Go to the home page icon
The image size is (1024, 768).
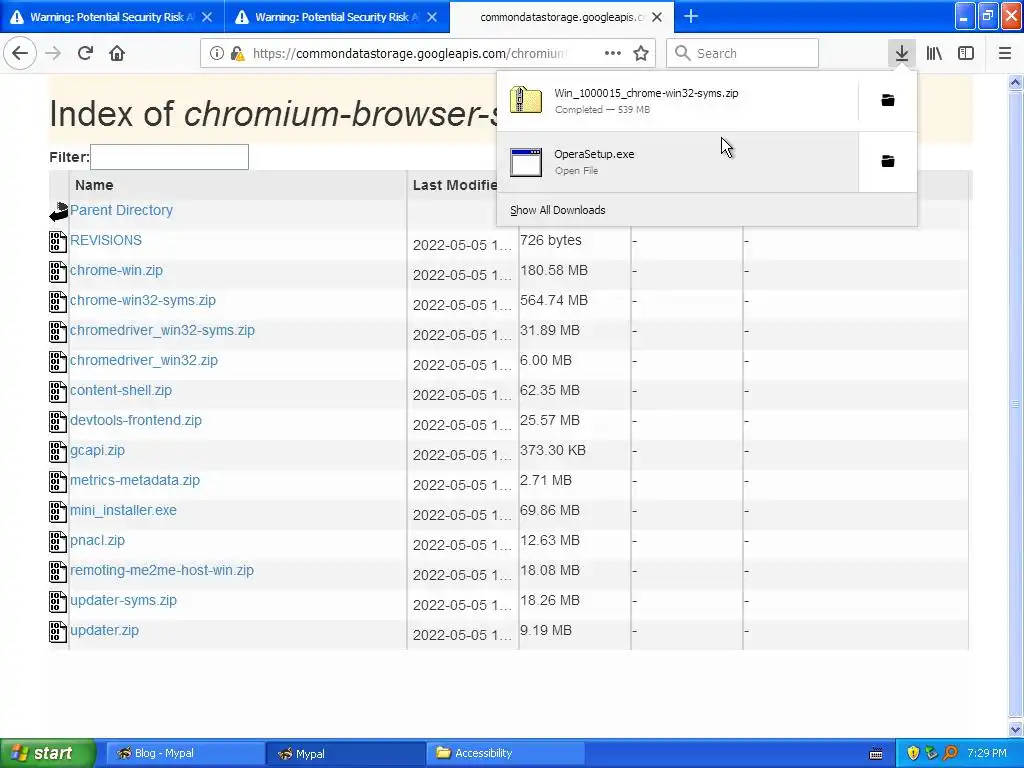pos(117,53)
